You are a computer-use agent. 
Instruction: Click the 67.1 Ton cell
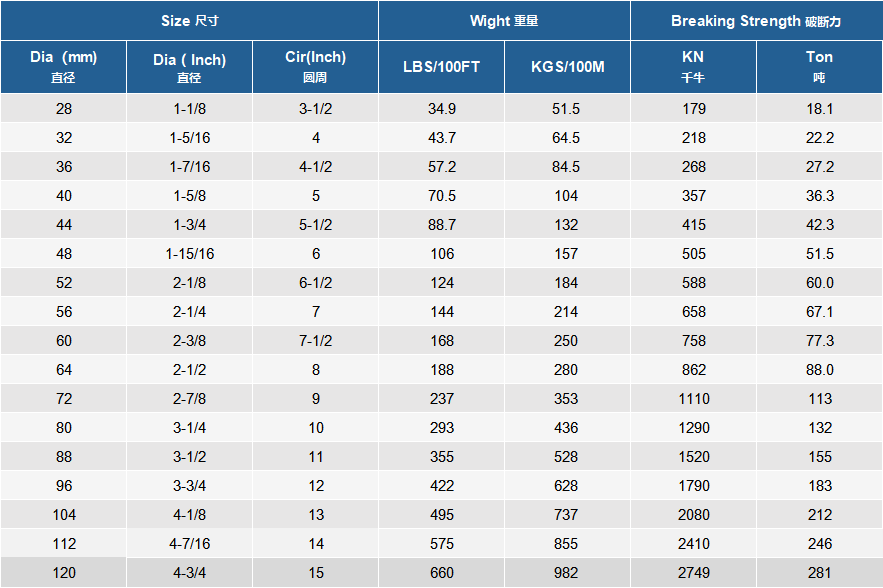819,312
